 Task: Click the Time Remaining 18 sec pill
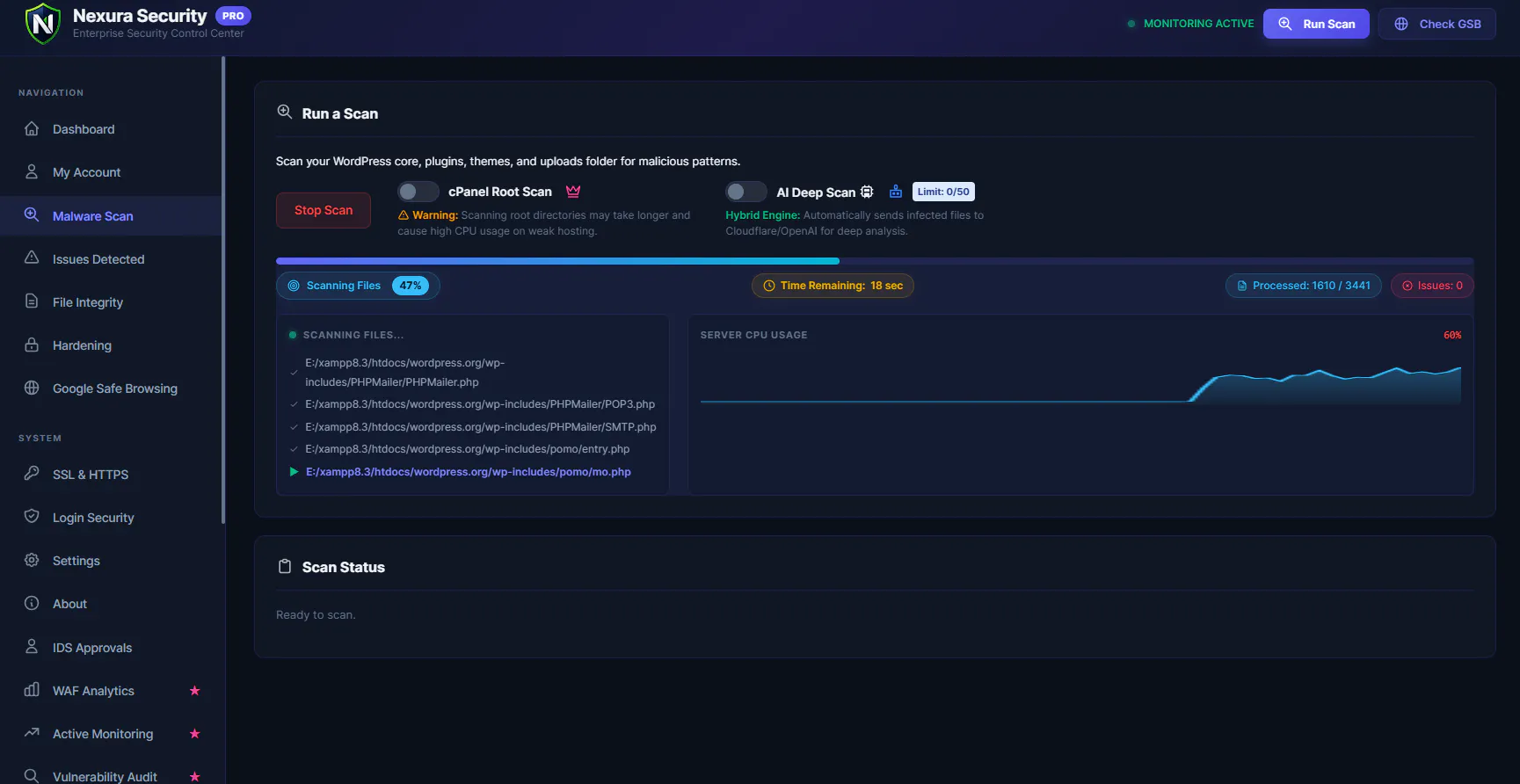pos(833,286)
